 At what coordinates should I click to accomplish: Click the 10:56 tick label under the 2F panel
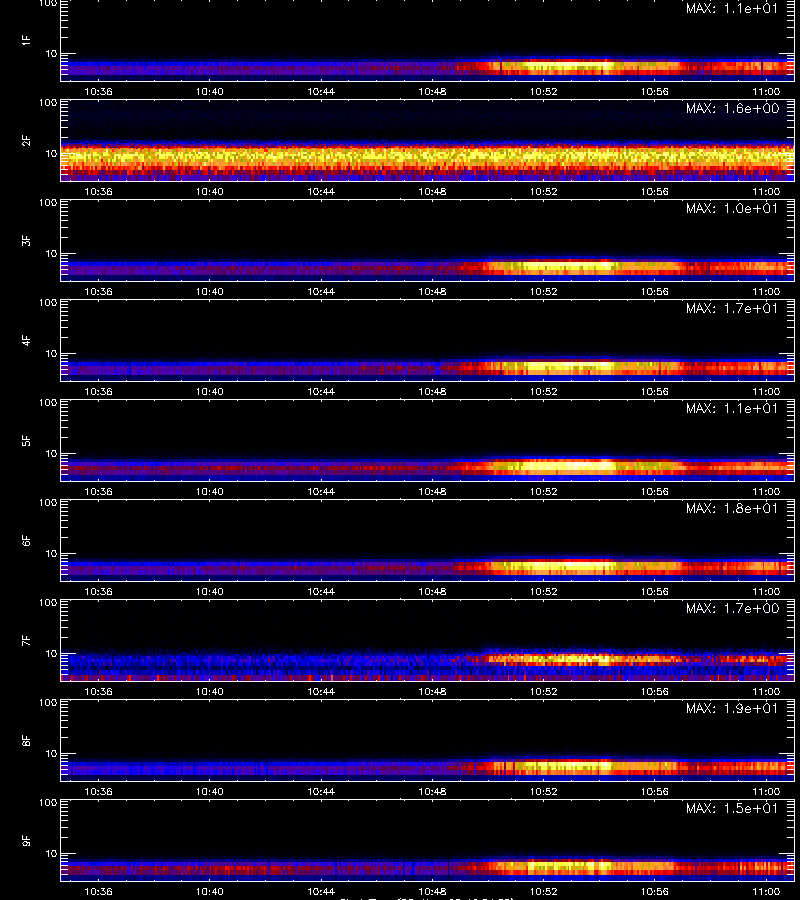(x=655, y=192)
